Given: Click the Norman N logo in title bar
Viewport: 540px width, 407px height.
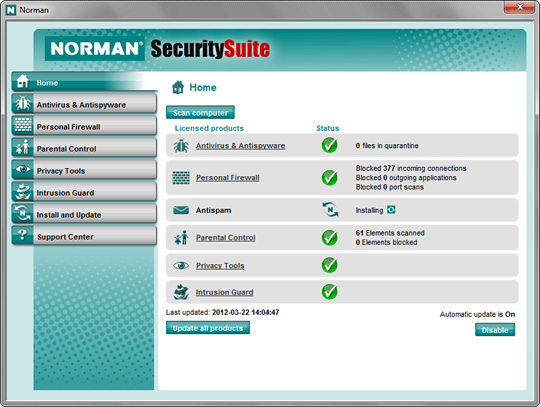Looking at the screenshot, I should [11, 10].
